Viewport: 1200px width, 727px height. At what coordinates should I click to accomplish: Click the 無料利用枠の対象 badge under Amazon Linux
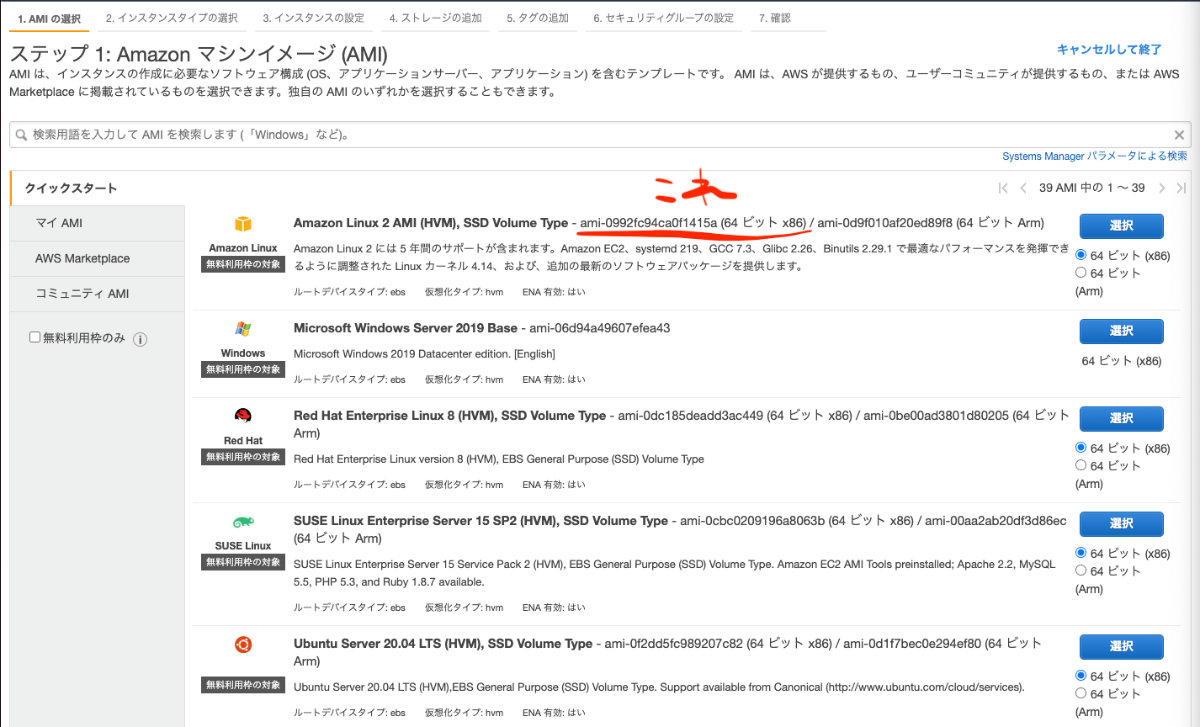click(x=243, y=265)
